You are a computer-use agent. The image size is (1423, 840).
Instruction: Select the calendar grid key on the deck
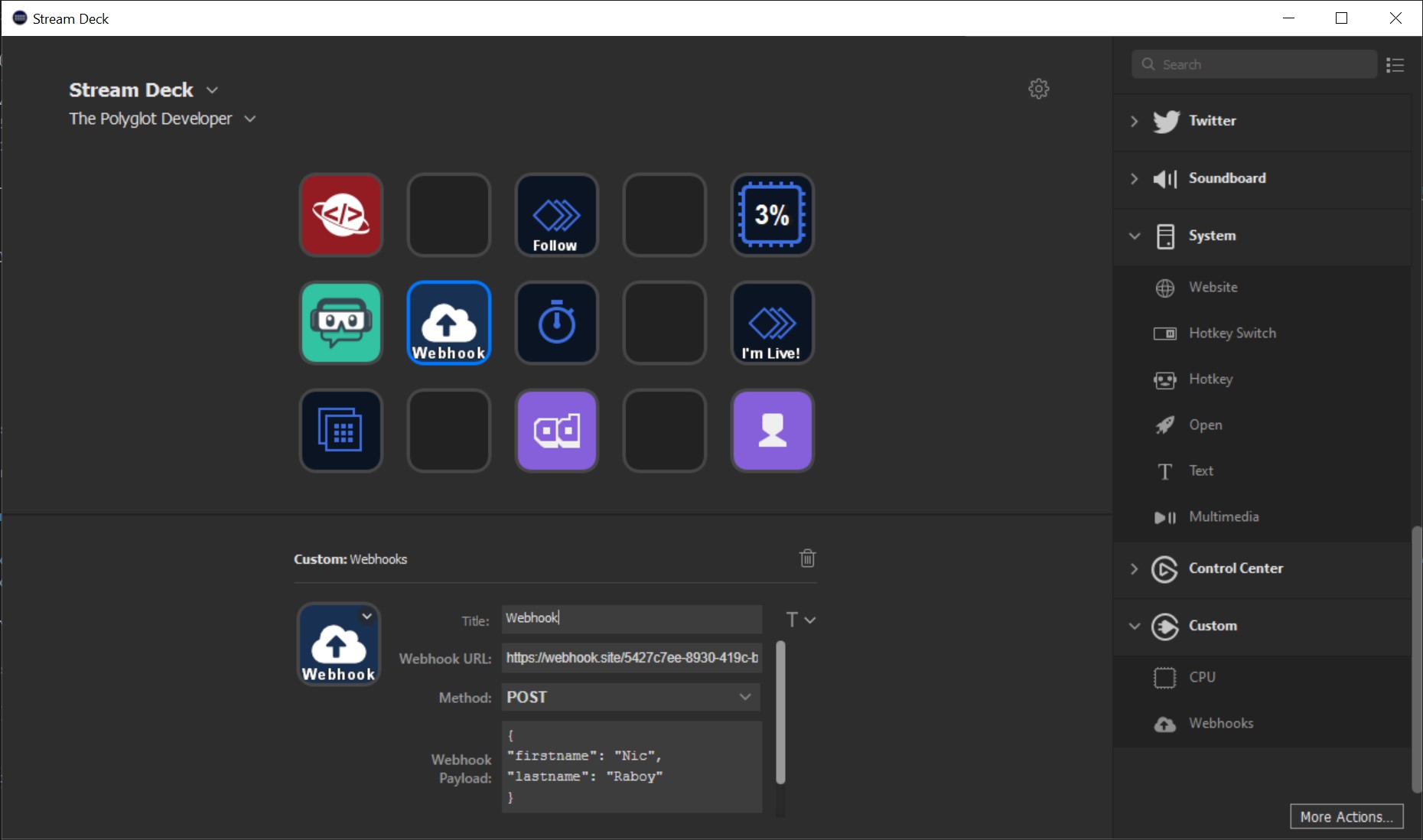point(341,431)
